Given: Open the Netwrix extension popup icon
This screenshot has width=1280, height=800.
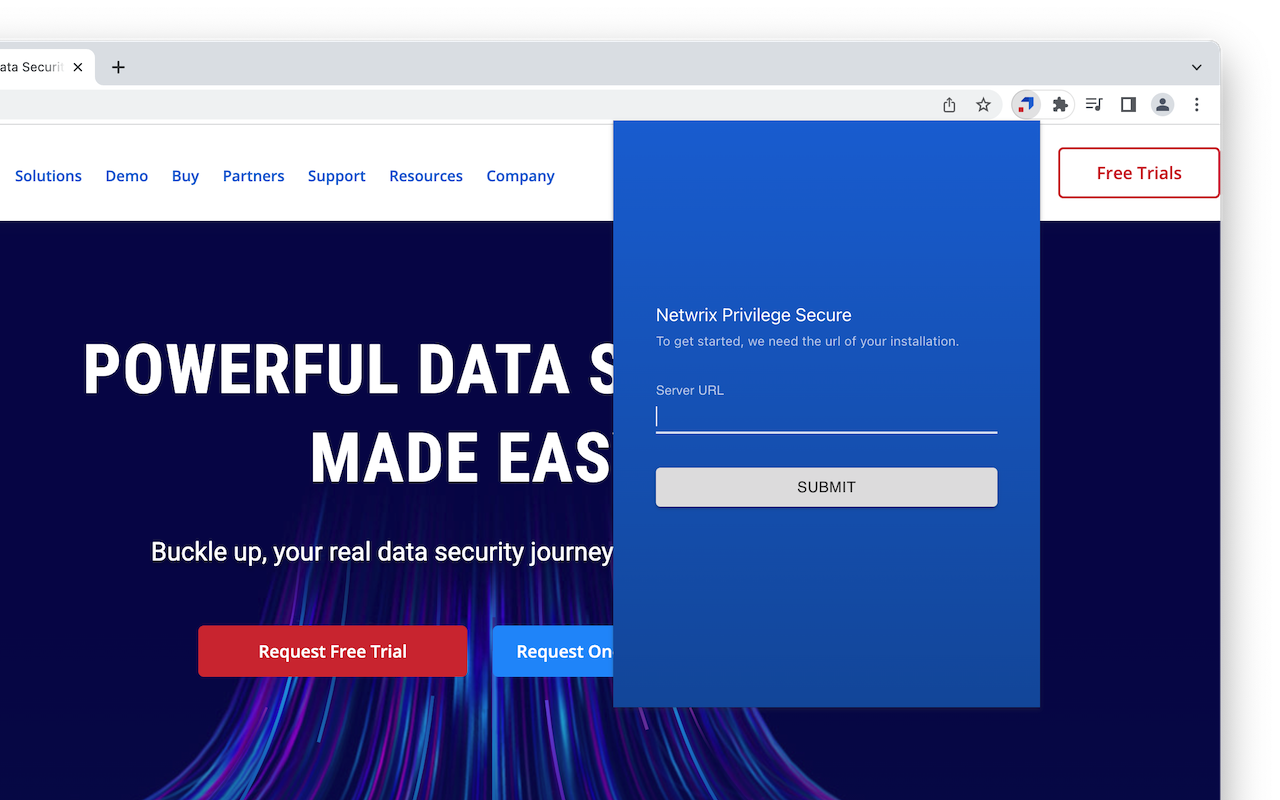Looking at the screenshot, I should pos(1025,104).
